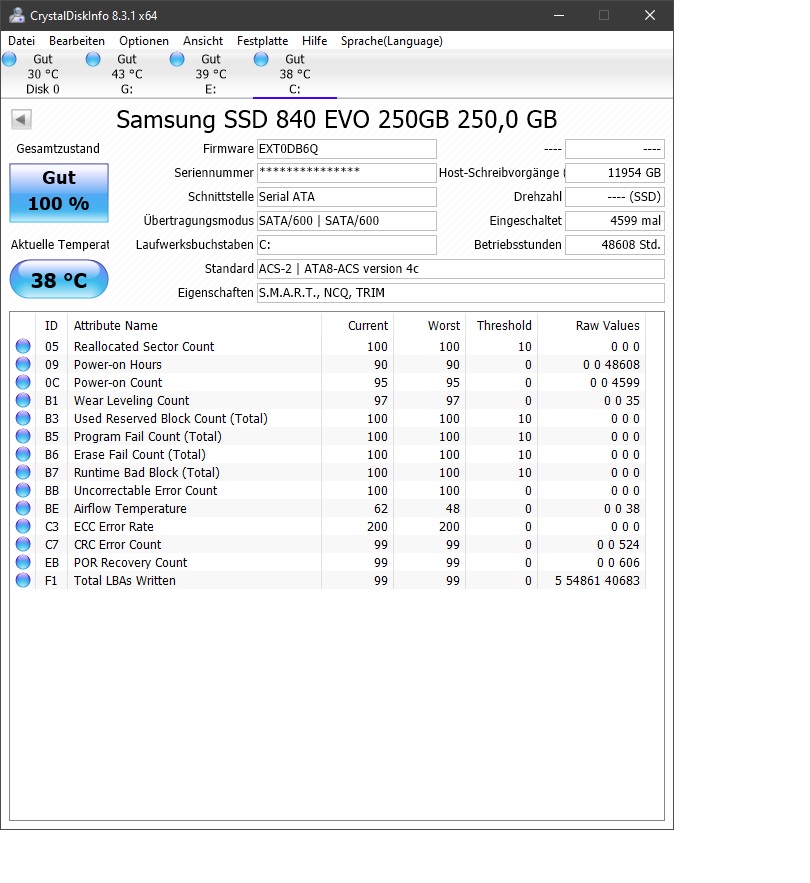The width and height of the screenshot is (810, 883).
Task: Click the Drehzahl value ---- (SSD)
Action: [x=615, y=197]
